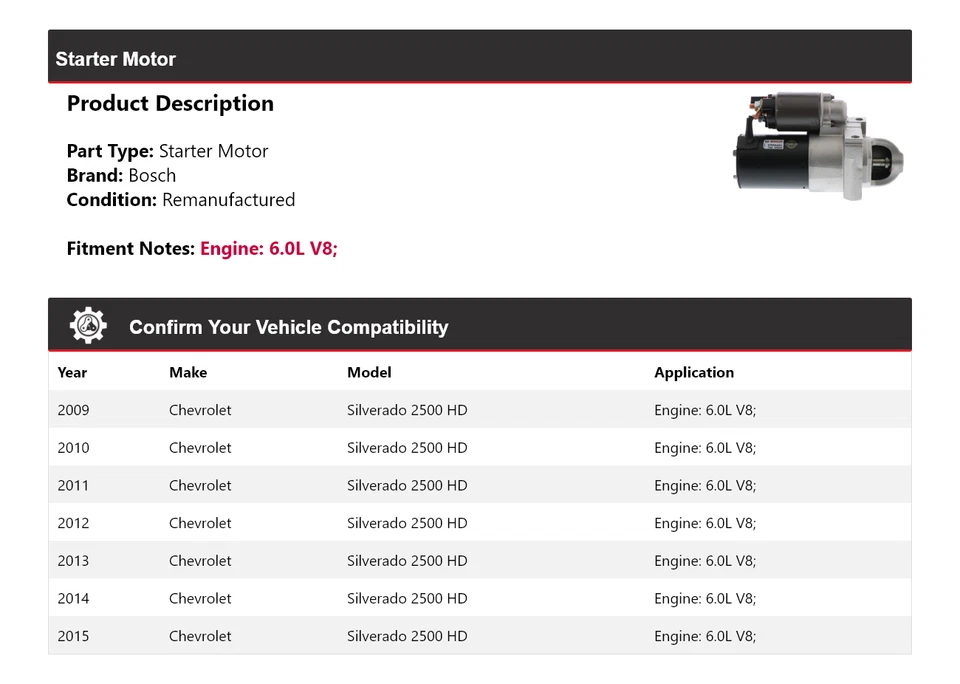Select the 2010 Chevrolet row
This screenshot has height=684, width=960.
point(200,447)
